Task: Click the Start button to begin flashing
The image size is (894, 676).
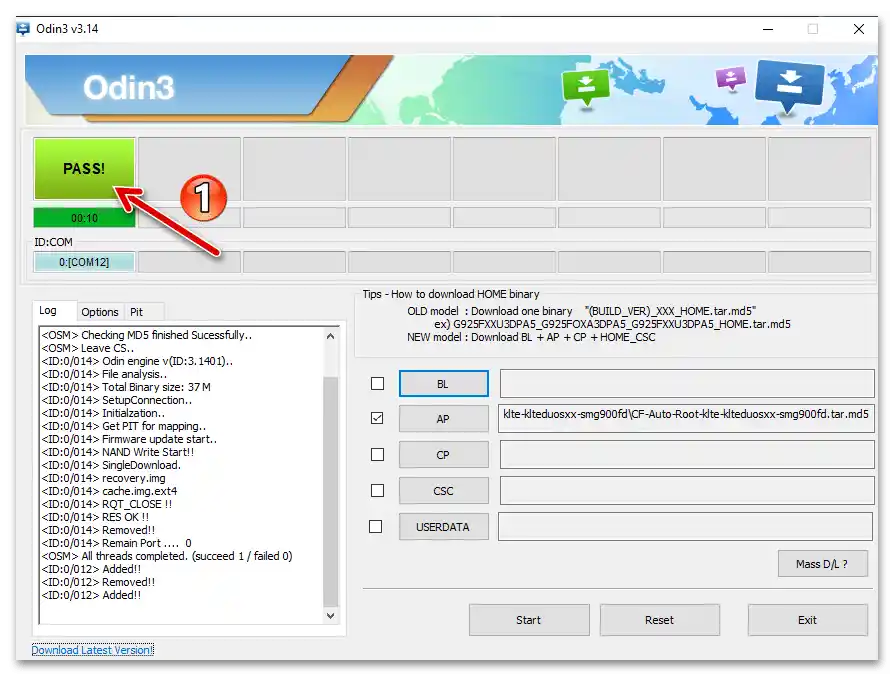Action: (x=529, y=620)
